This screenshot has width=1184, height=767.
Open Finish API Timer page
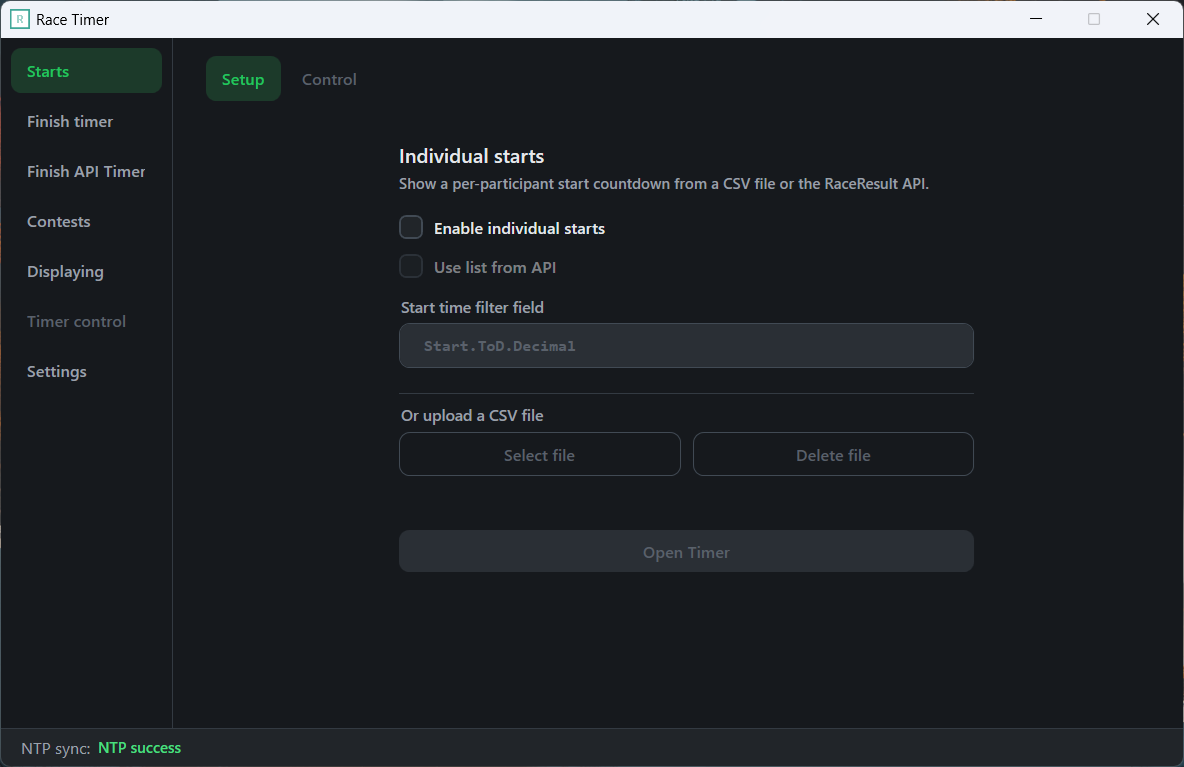click(86, 171)
